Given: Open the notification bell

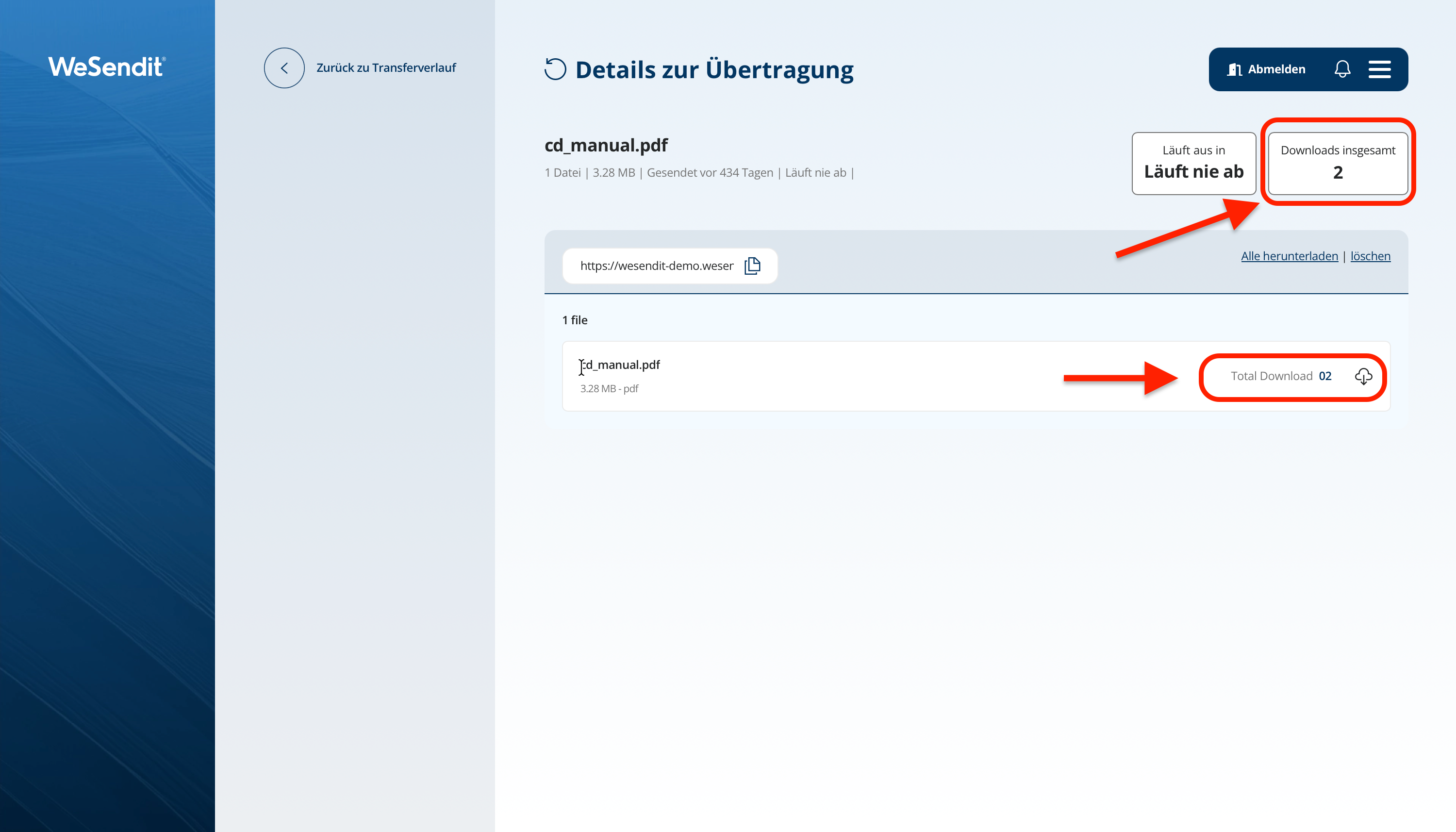Looking at the screenshot, I should pos(1342,69).
